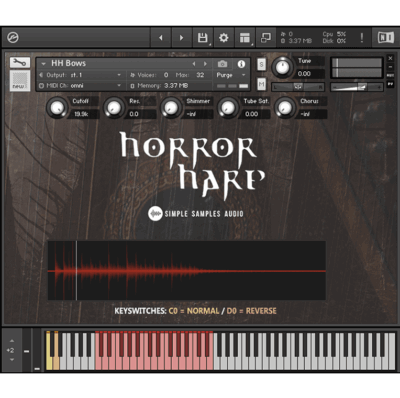Open the gear settings options
This screenshot has width=400, height=398.
pyautogui.click(x=224, y=38)
